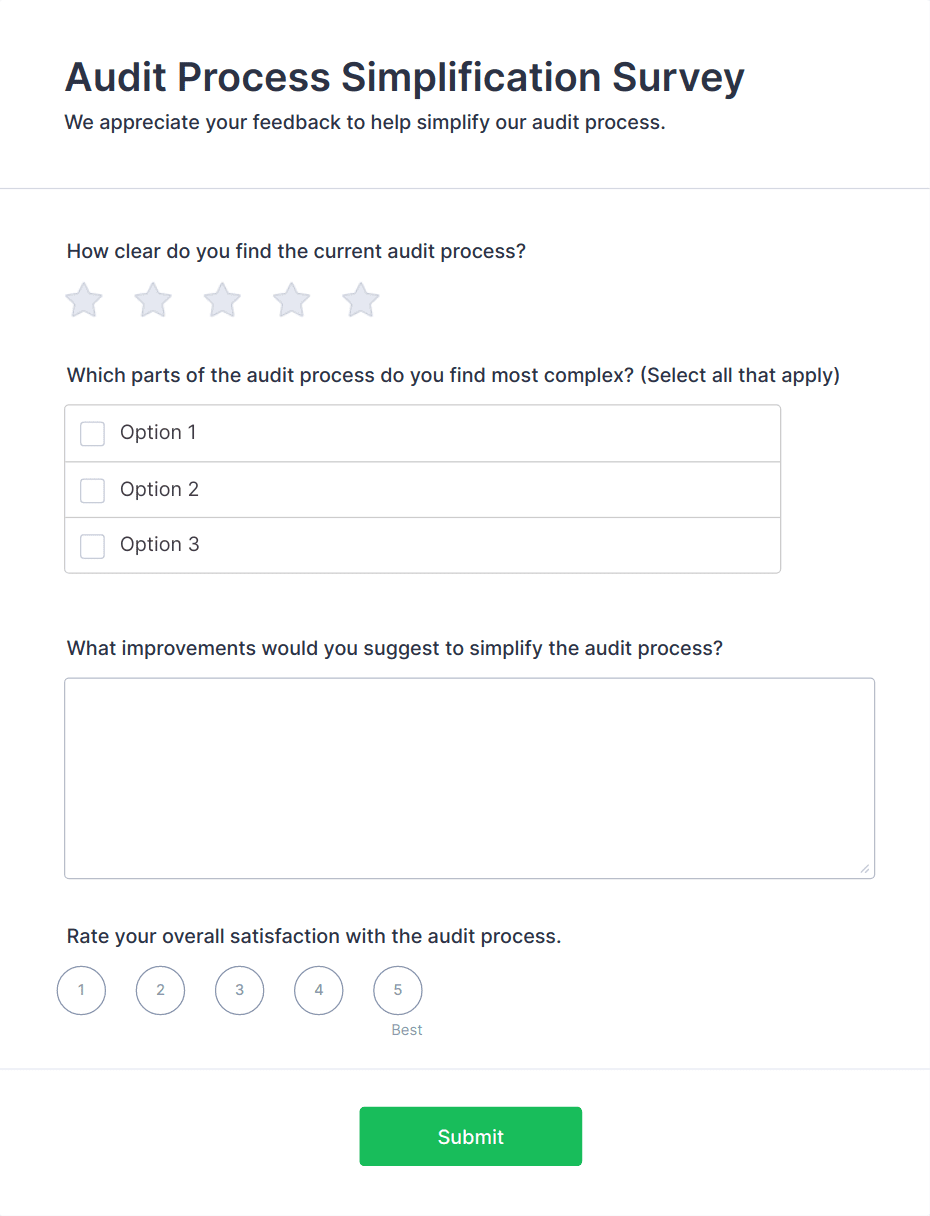Image resolution: width=930 pixels, height=1216 pixels.
Task: Set overall satisfaction to 4
Action: (319, 991)
